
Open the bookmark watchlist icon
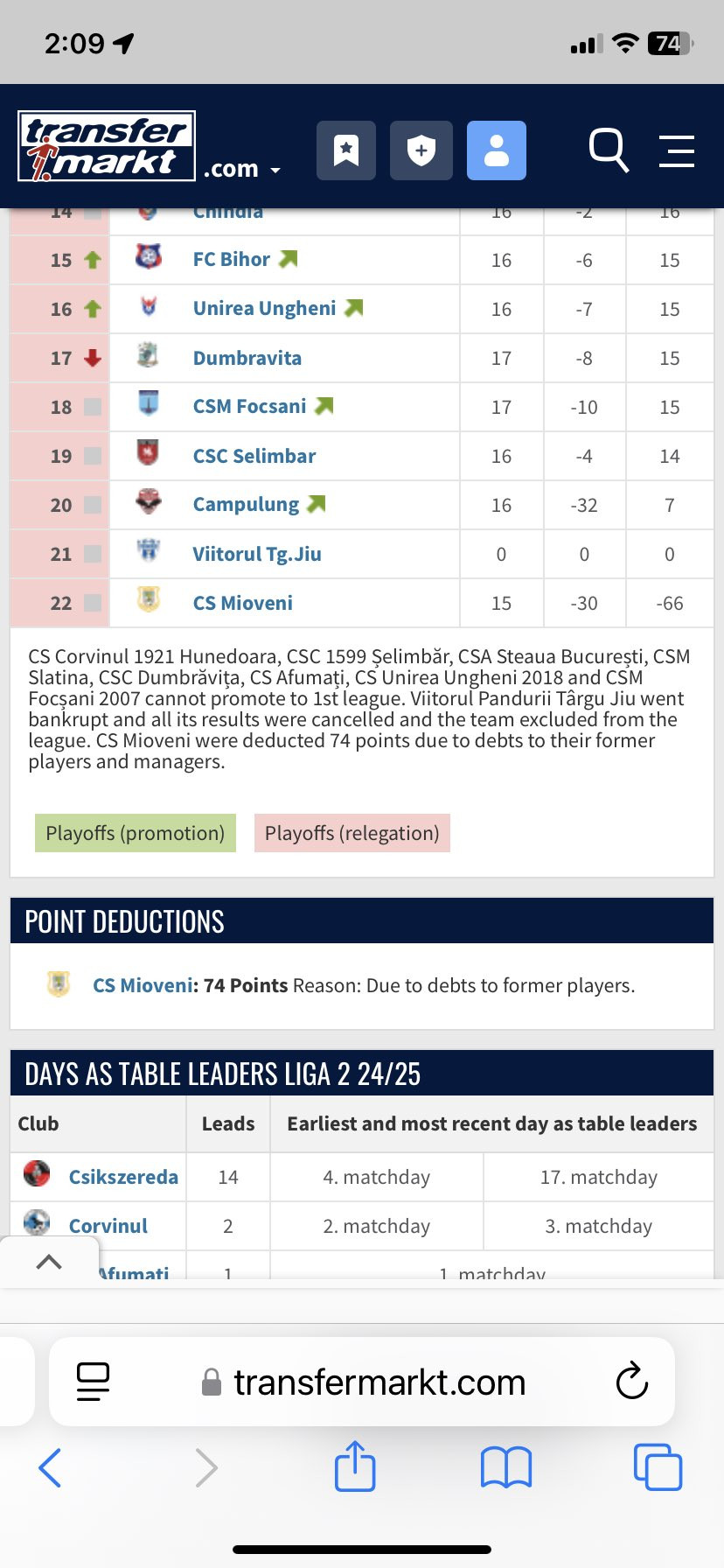tap(346, 150)
